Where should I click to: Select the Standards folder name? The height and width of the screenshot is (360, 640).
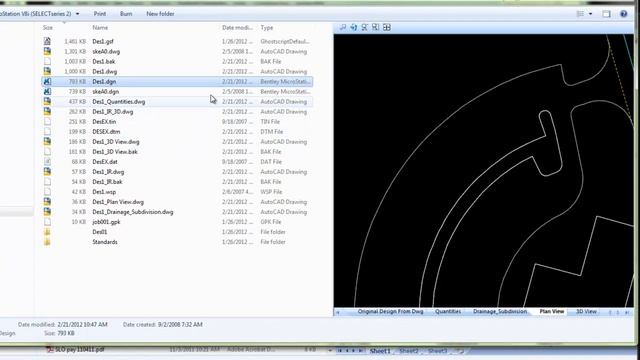(105, 242)
